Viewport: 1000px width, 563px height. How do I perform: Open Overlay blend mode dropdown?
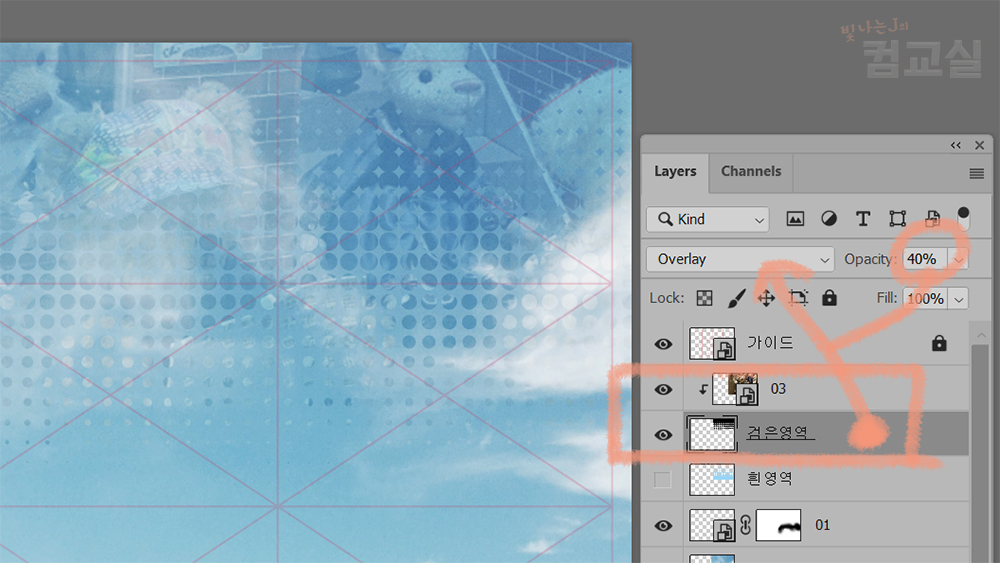pos(740,260)
